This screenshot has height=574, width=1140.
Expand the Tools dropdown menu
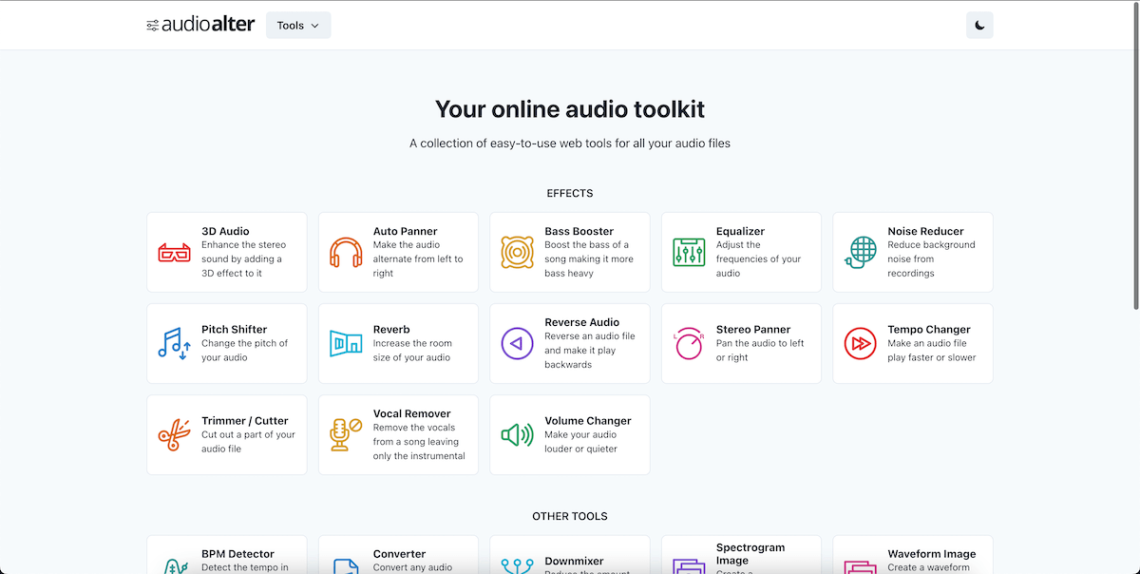297,26
